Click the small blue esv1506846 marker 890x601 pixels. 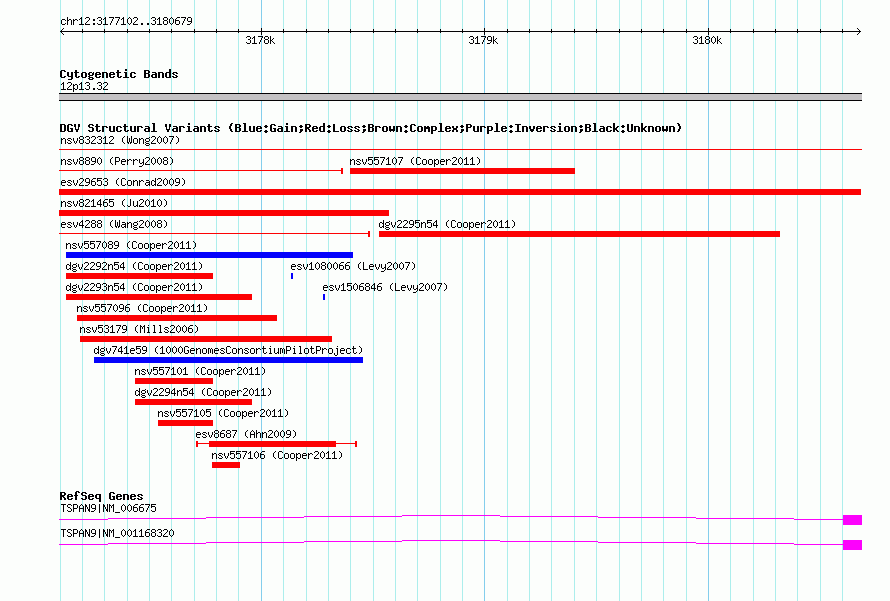pos(324,297)
